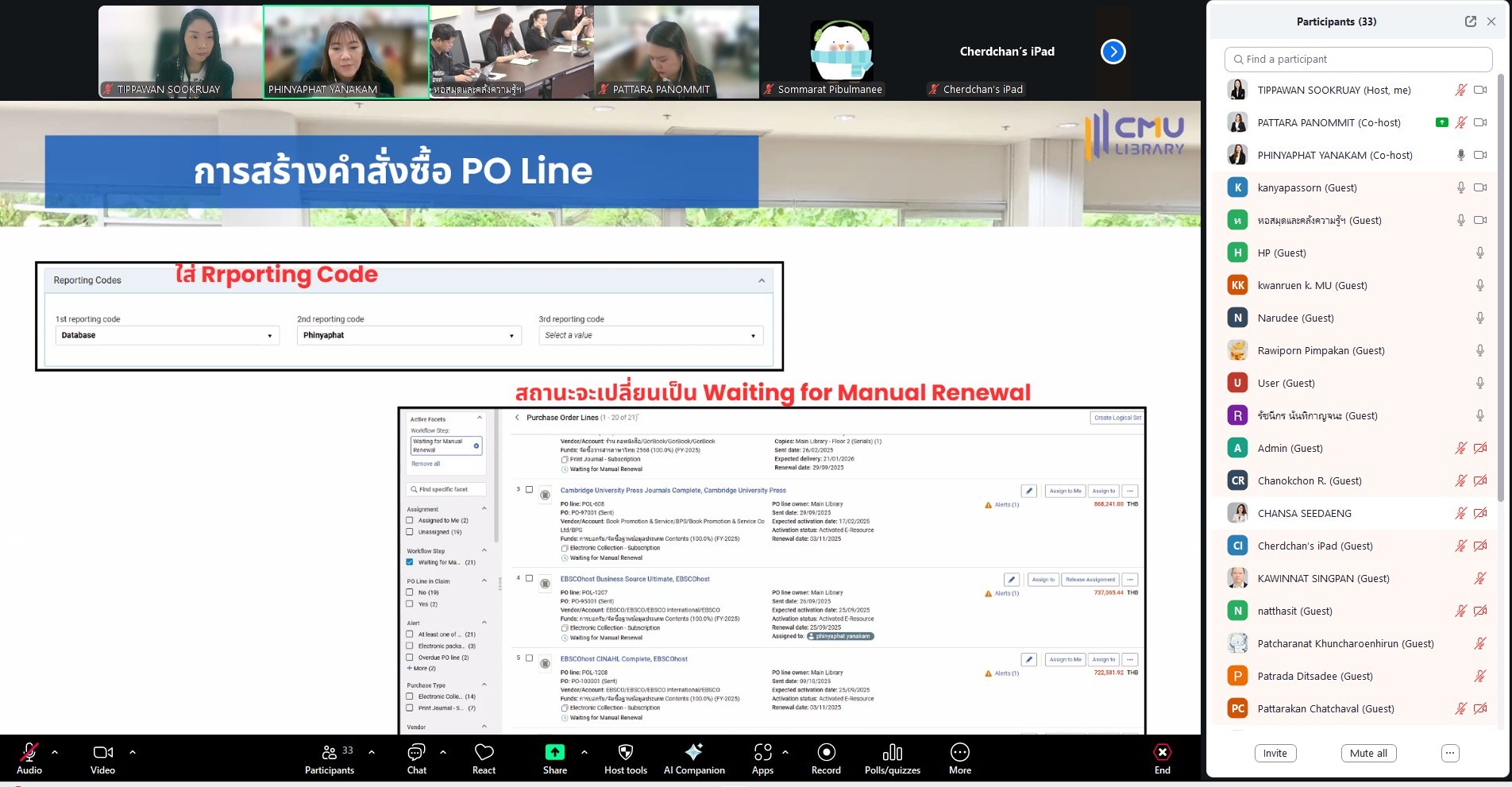The height and width of the screenshot is (787, 1512).
Task: Open AI Companion sparkle icon
Action: coord(693,753)
